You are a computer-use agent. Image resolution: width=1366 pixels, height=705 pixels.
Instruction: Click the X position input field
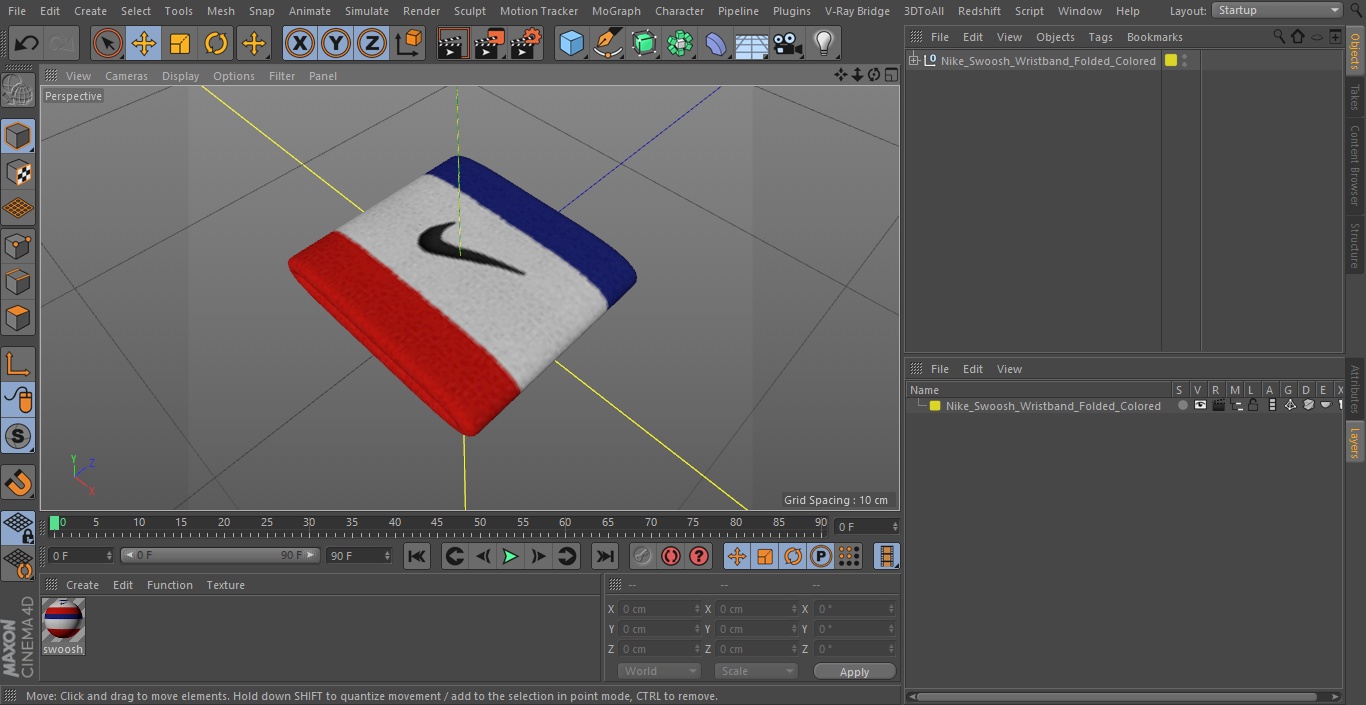point(660,609)
